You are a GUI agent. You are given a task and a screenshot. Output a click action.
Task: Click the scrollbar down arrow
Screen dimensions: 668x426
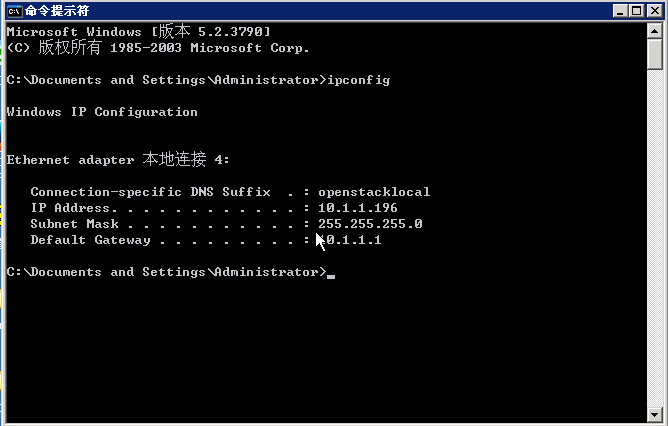point(654,414)
